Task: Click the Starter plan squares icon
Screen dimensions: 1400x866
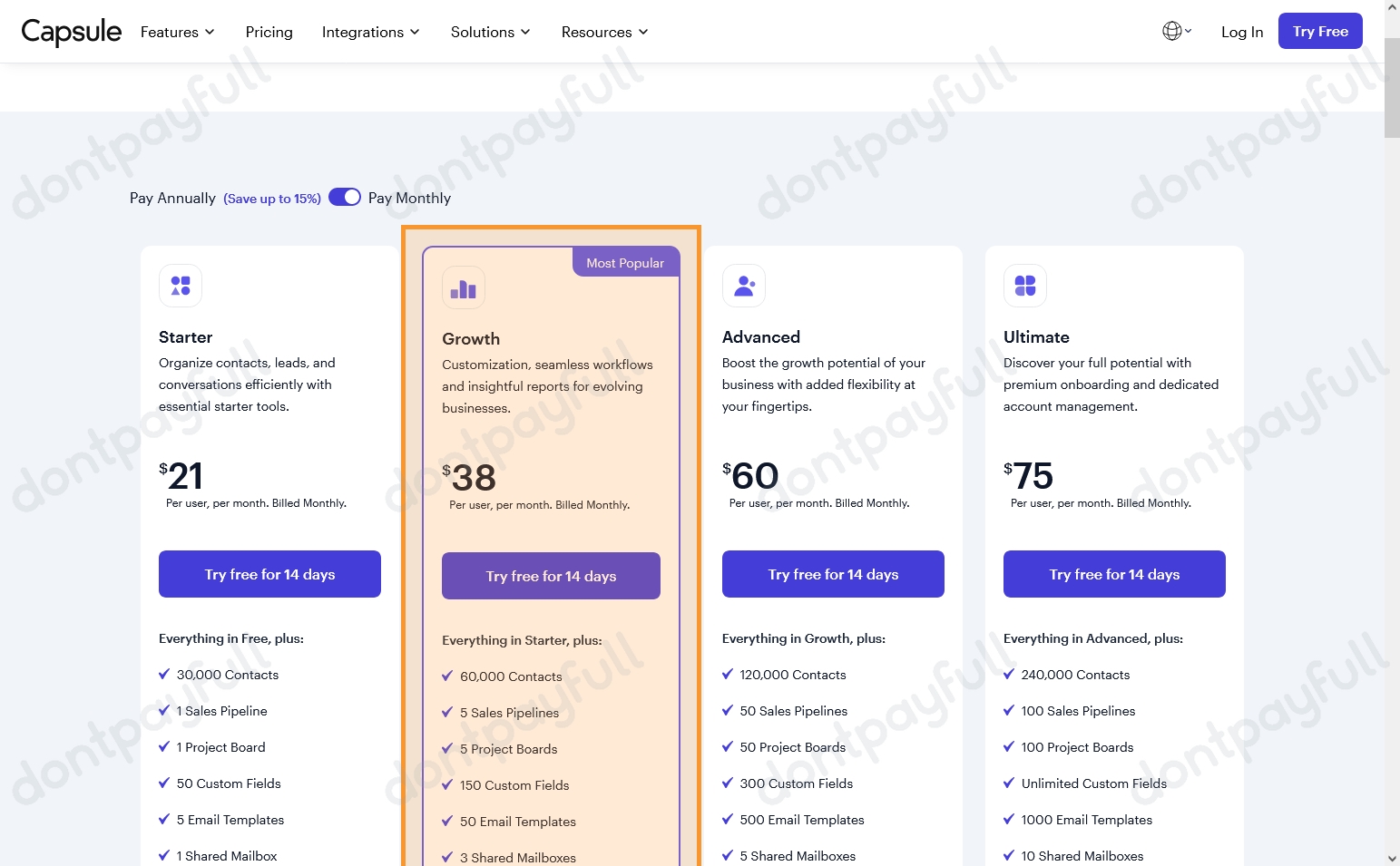Action: [x=180, y=285]
